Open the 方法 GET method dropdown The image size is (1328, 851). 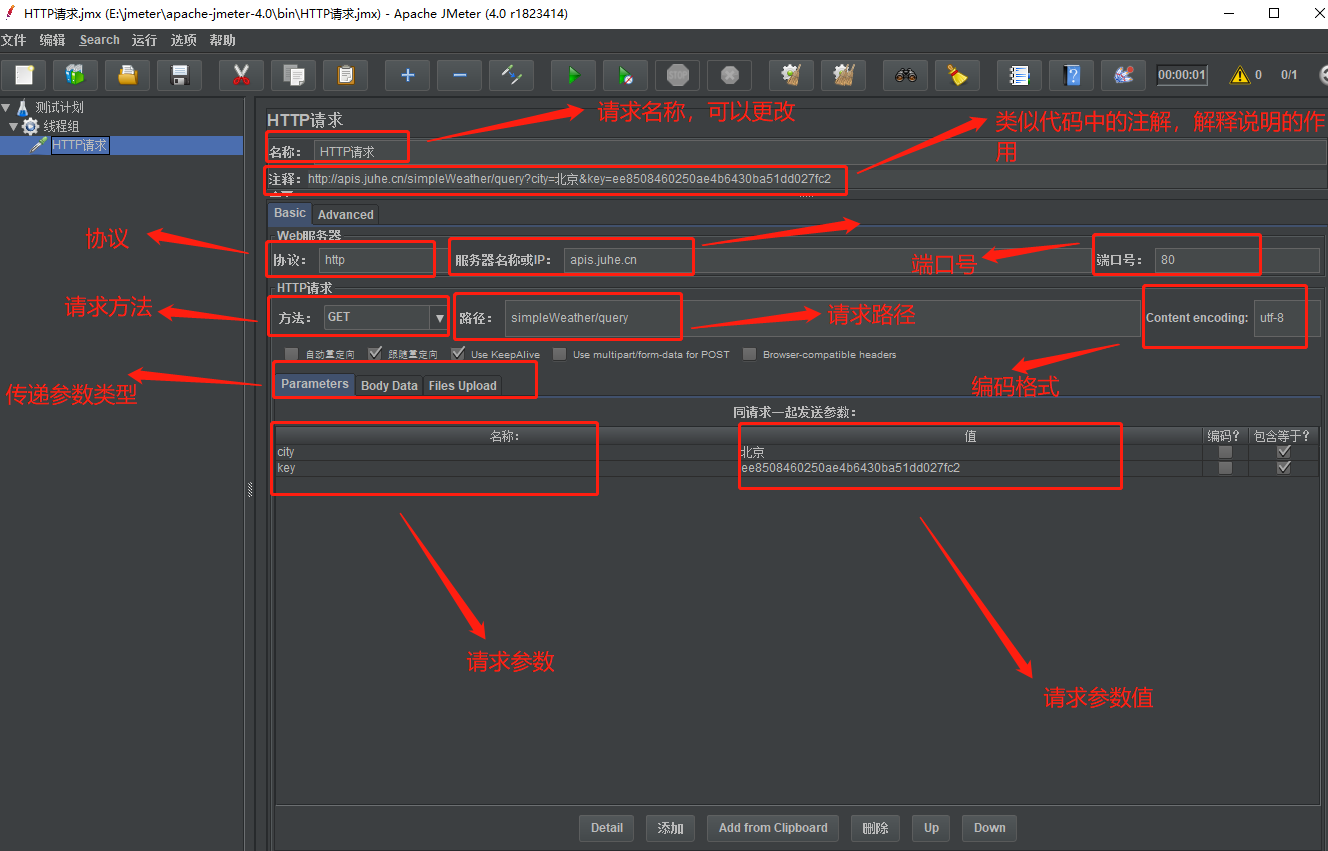tap(439, 318)
